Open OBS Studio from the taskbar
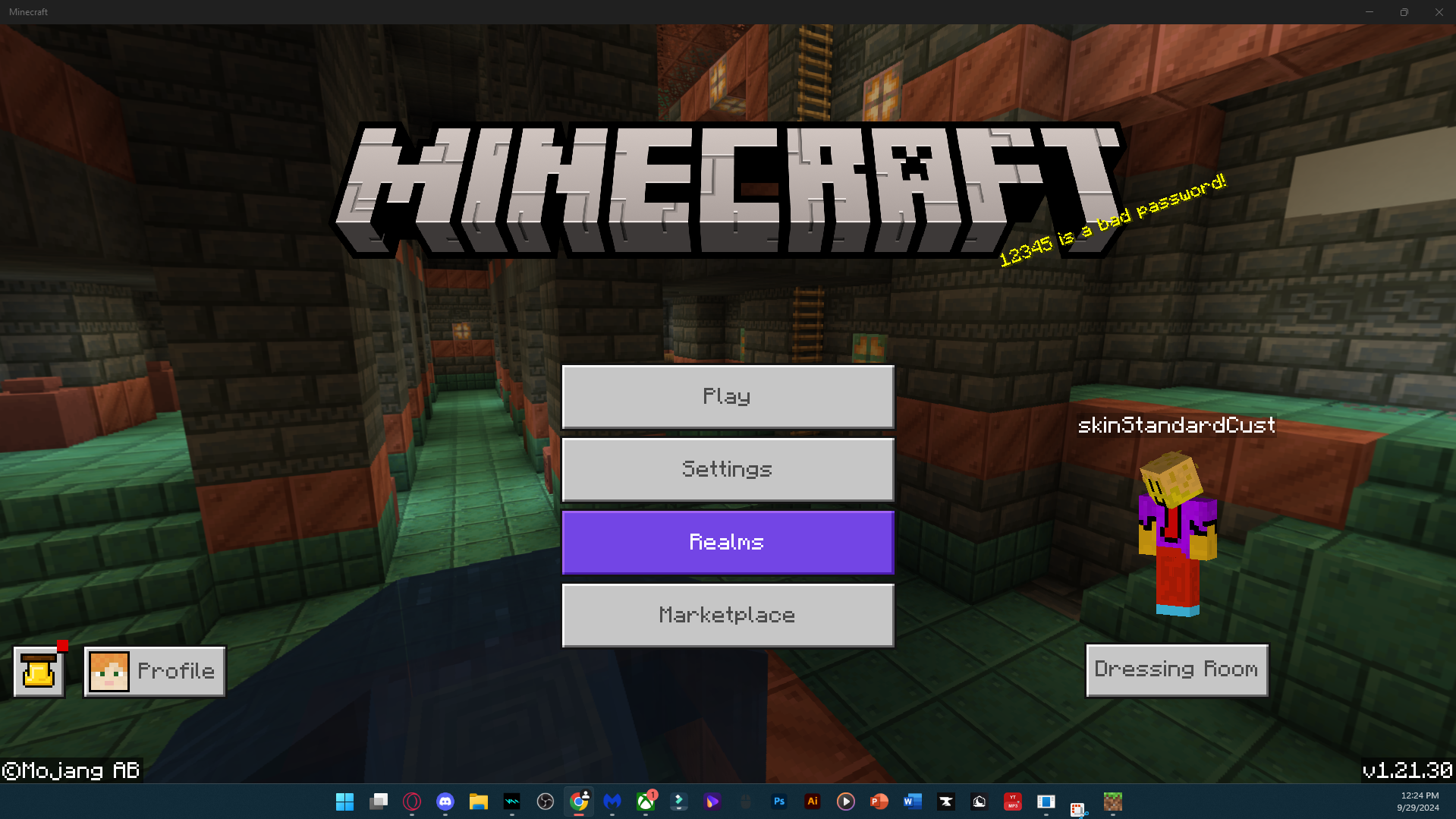Image resolution: width=1456 pixels, height=819 pixels. pos(546,802)
